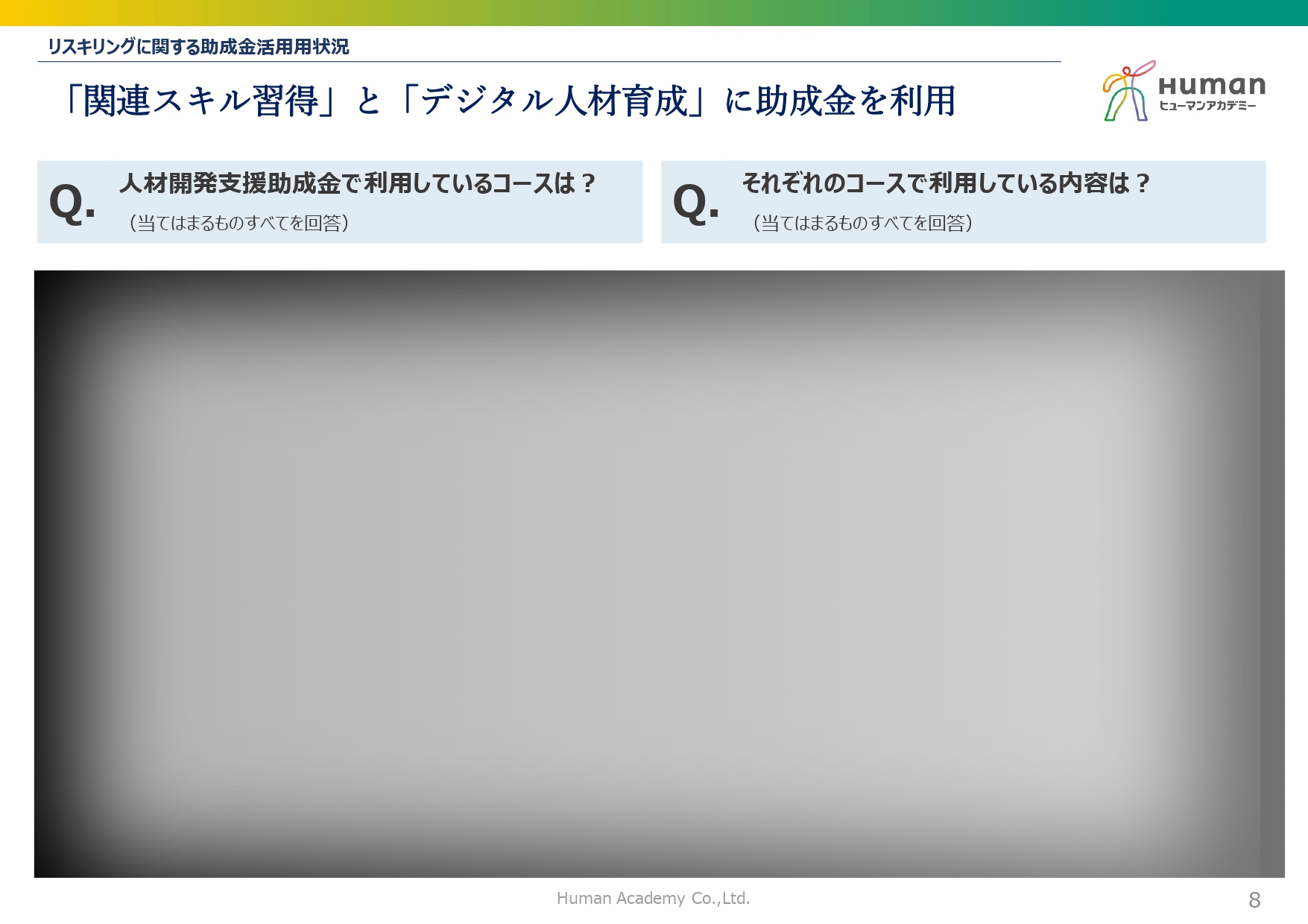1308x924 pixels.
Task: Click the dark vertical strip on the chart's right edge
Action: tap(1272, 574)
